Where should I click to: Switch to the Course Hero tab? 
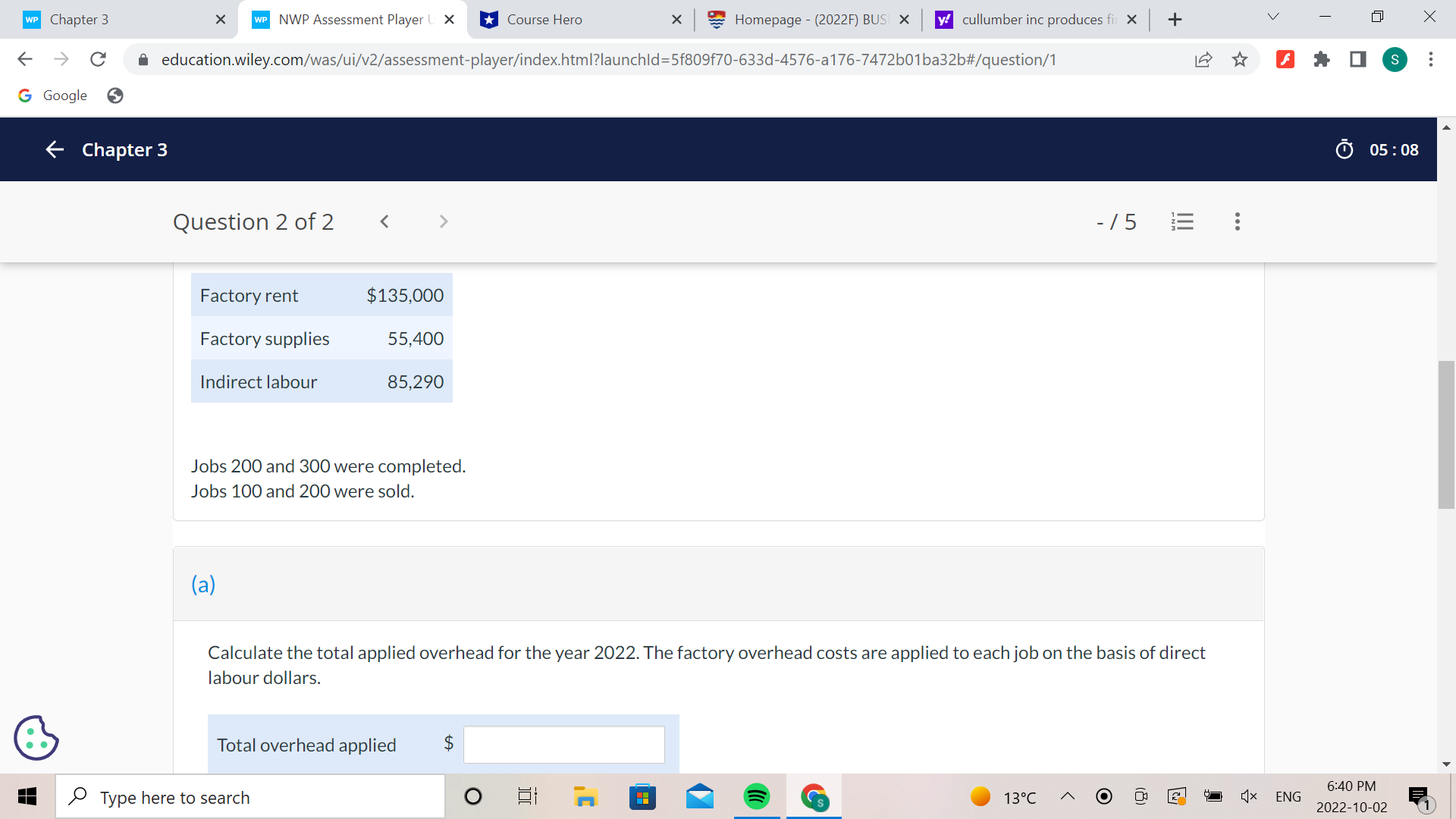544,20
